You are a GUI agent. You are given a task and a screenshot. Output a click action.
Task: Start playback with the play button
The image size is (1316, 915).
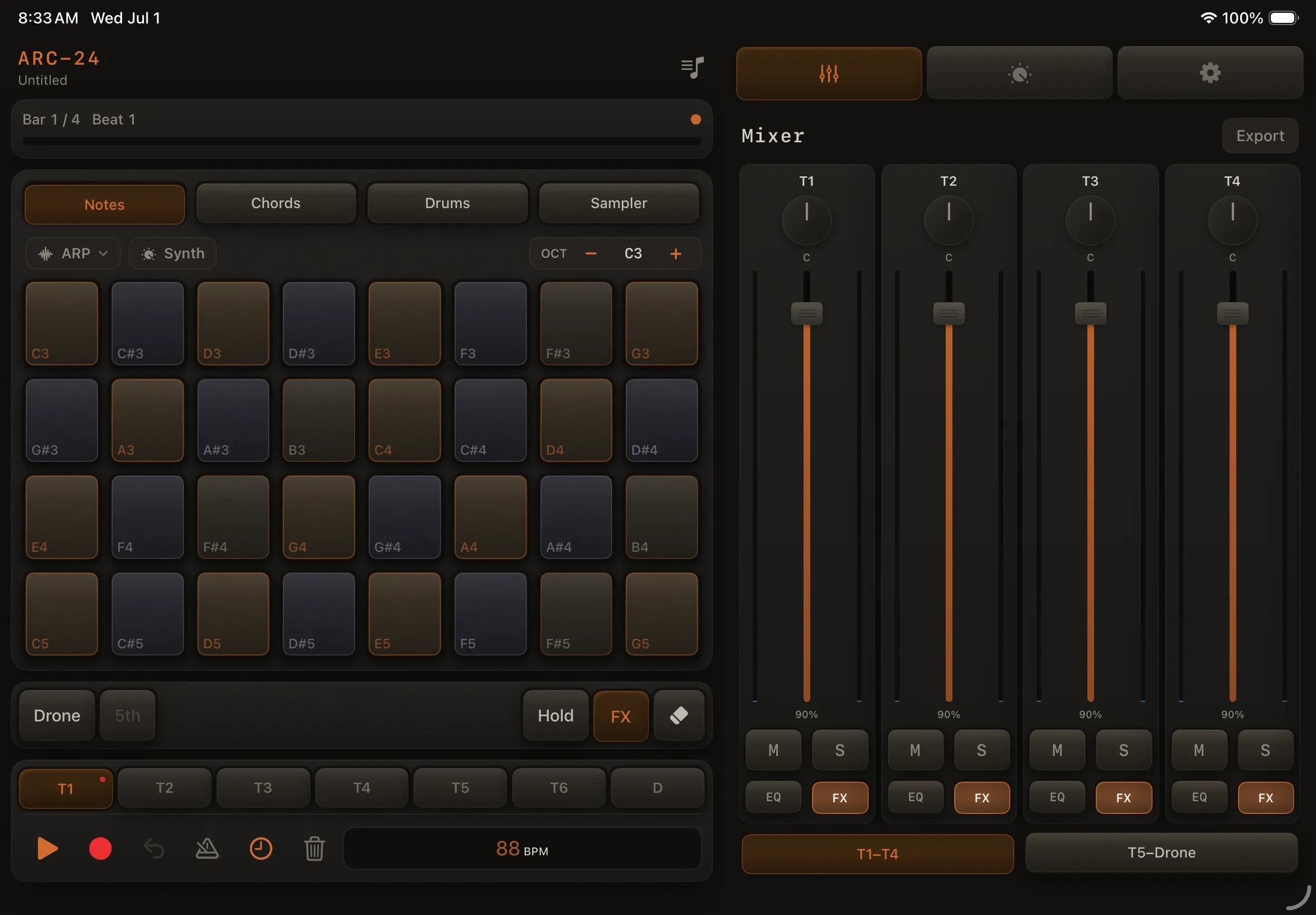[47, 849]
